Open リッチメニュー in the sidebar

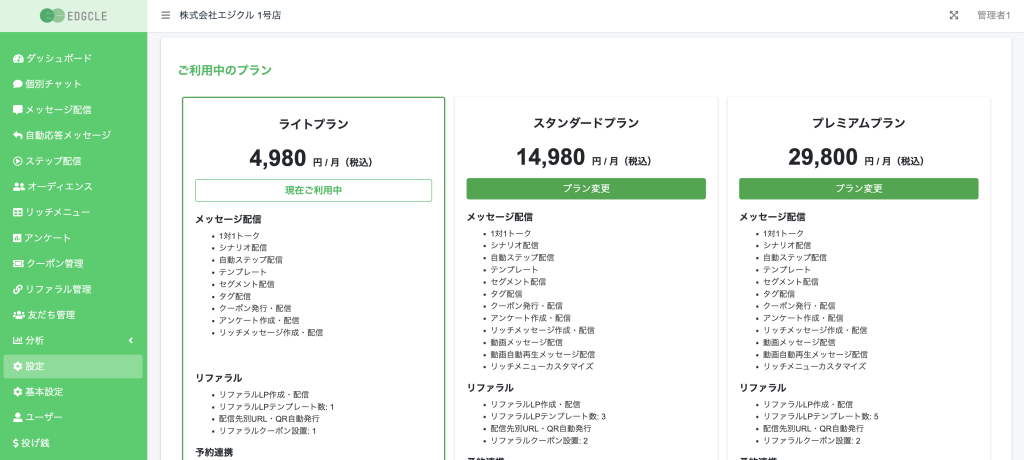coord(52,212)
